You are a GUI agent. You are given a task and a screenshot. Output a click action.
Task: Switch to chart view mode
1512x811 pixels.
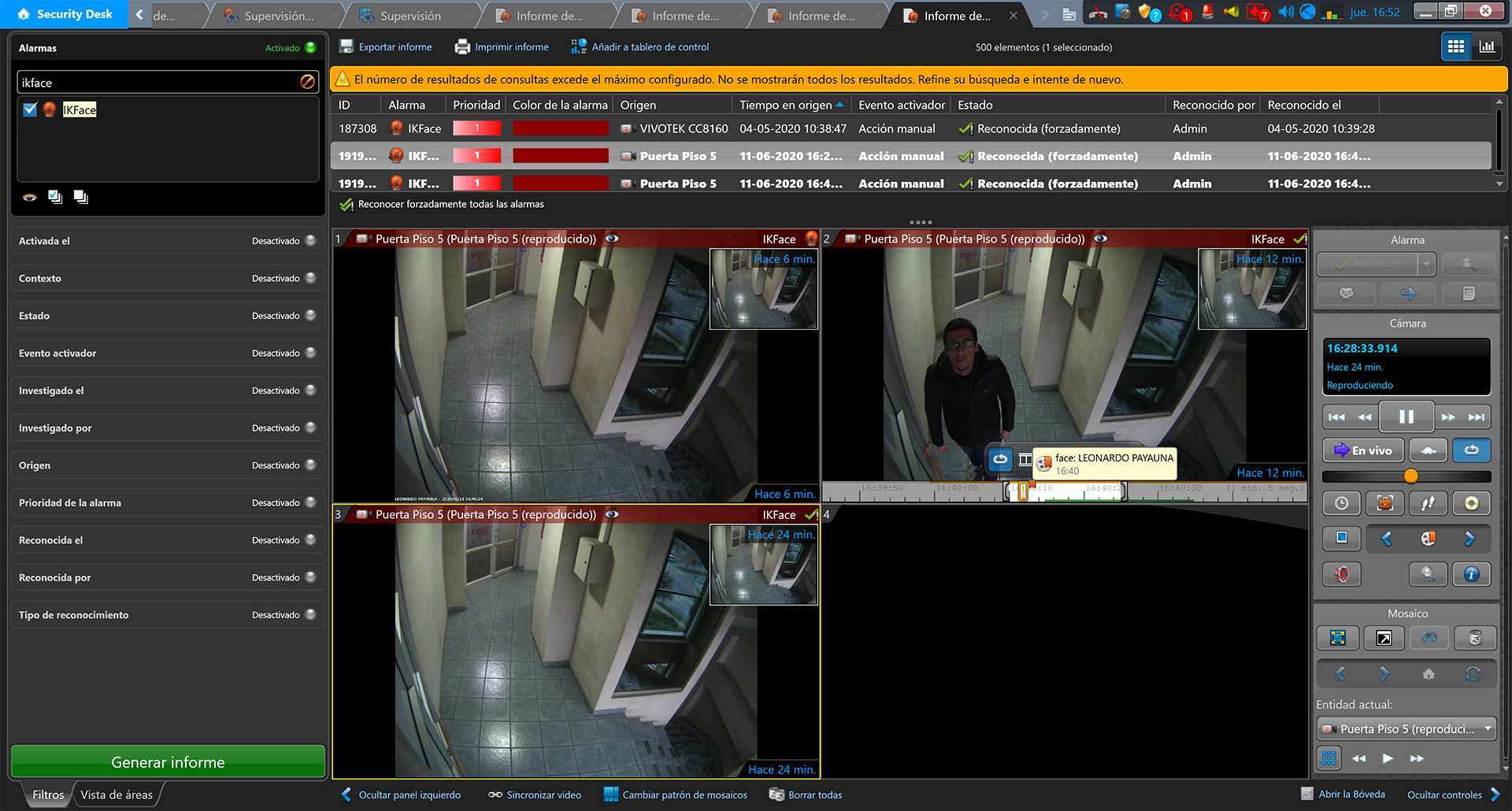point(1487,47)
